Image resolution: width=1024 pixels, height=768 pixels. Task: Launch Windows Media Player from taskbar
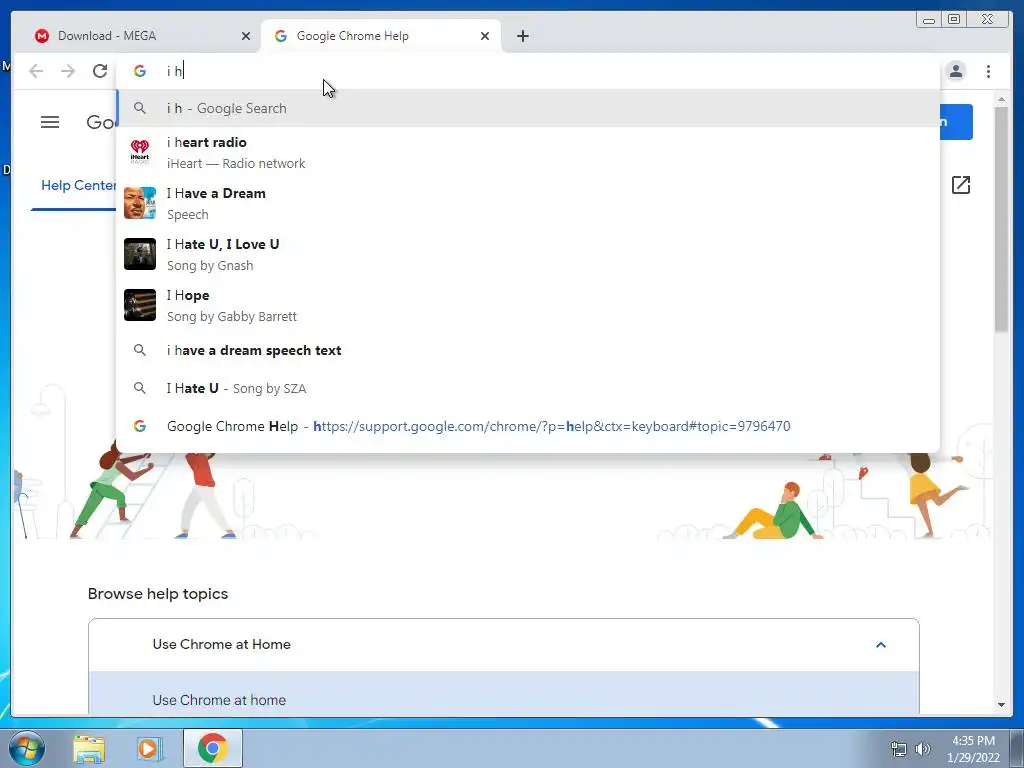click(149, 748)
